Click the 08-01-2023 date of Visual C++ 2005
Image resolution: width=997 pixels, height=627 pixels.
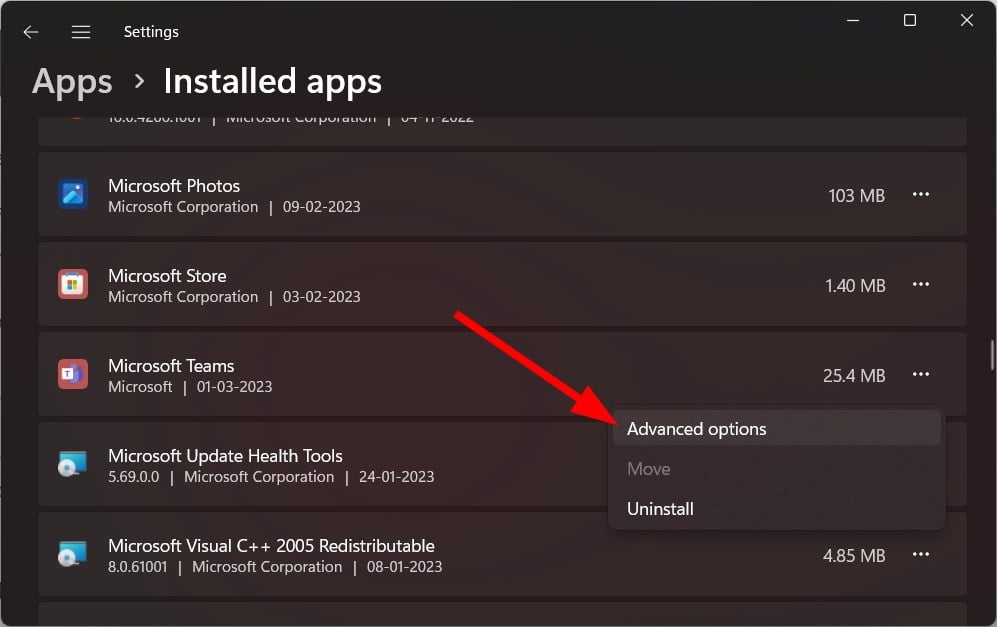[404, 567]
